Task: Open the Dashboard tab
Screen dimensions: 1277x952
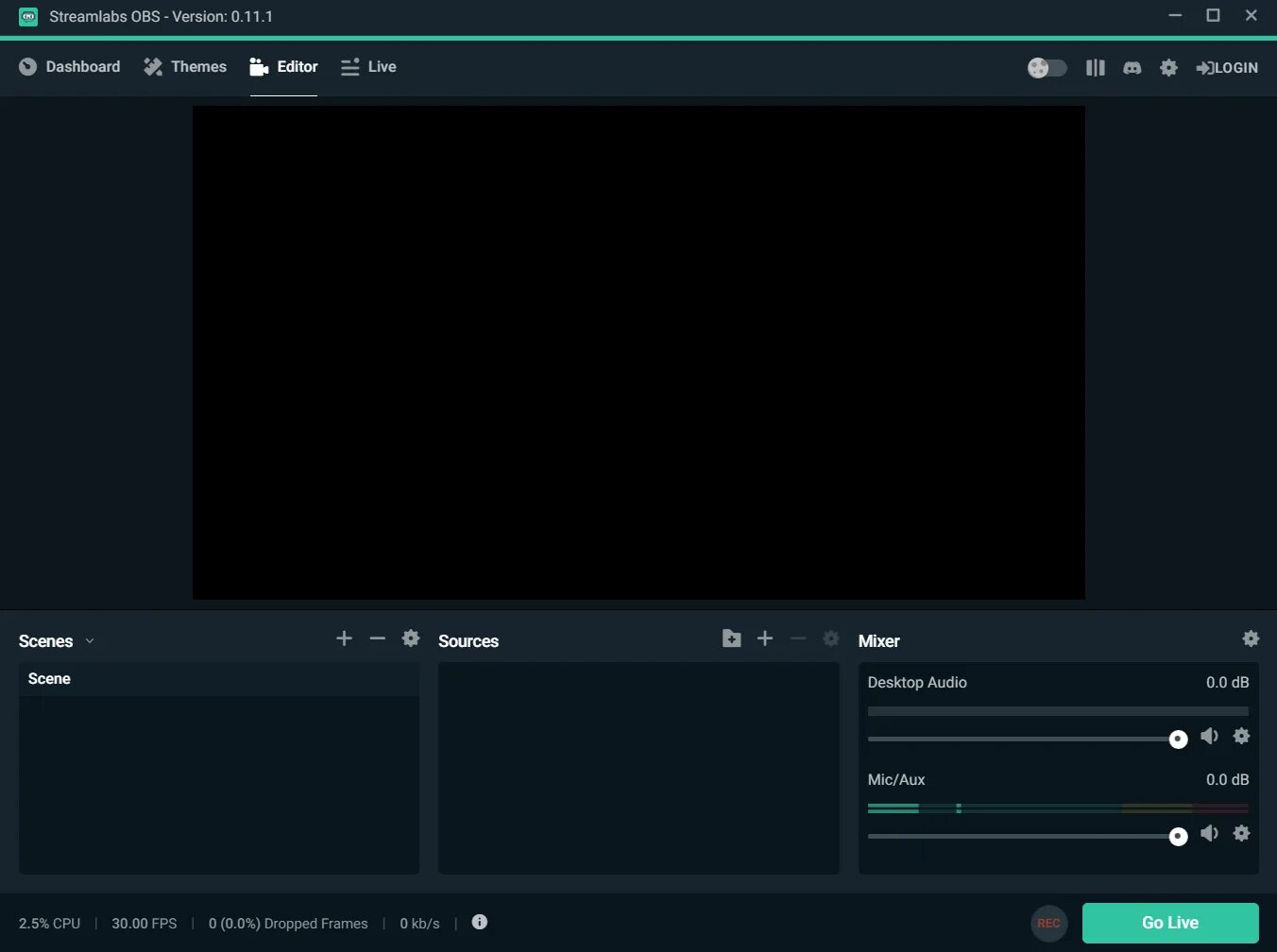Action: 70,67
